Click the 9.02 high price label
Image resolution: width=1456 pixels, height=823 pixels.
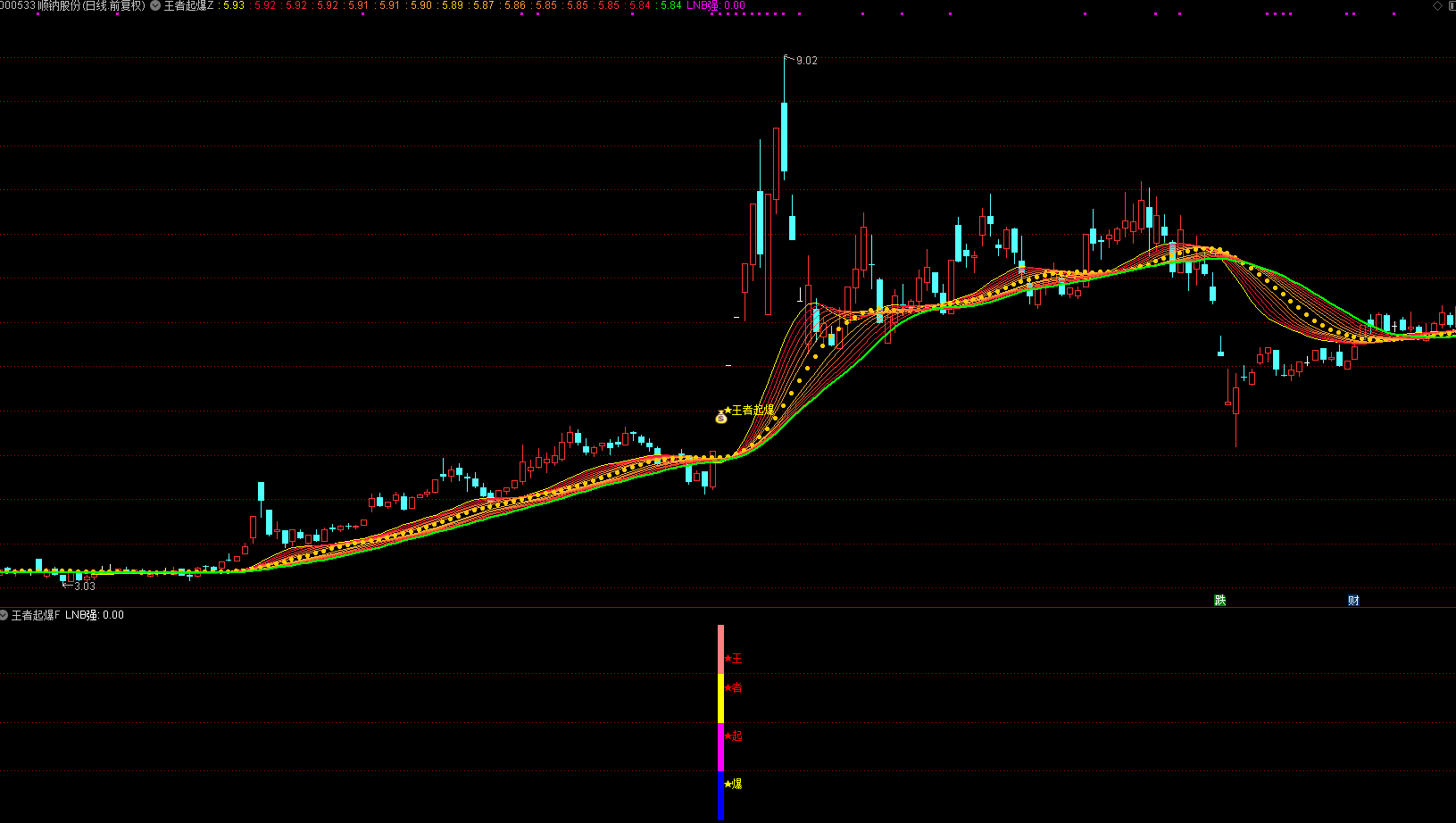pos(806,61)
